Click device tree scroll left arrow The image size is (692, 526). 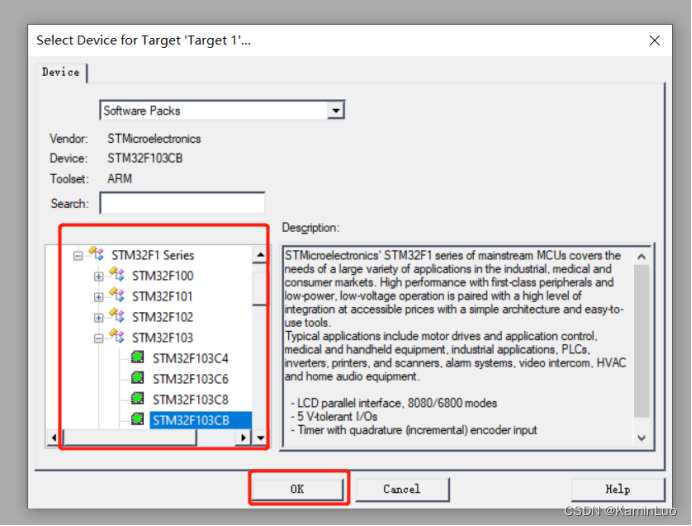[x=54, y=438]
